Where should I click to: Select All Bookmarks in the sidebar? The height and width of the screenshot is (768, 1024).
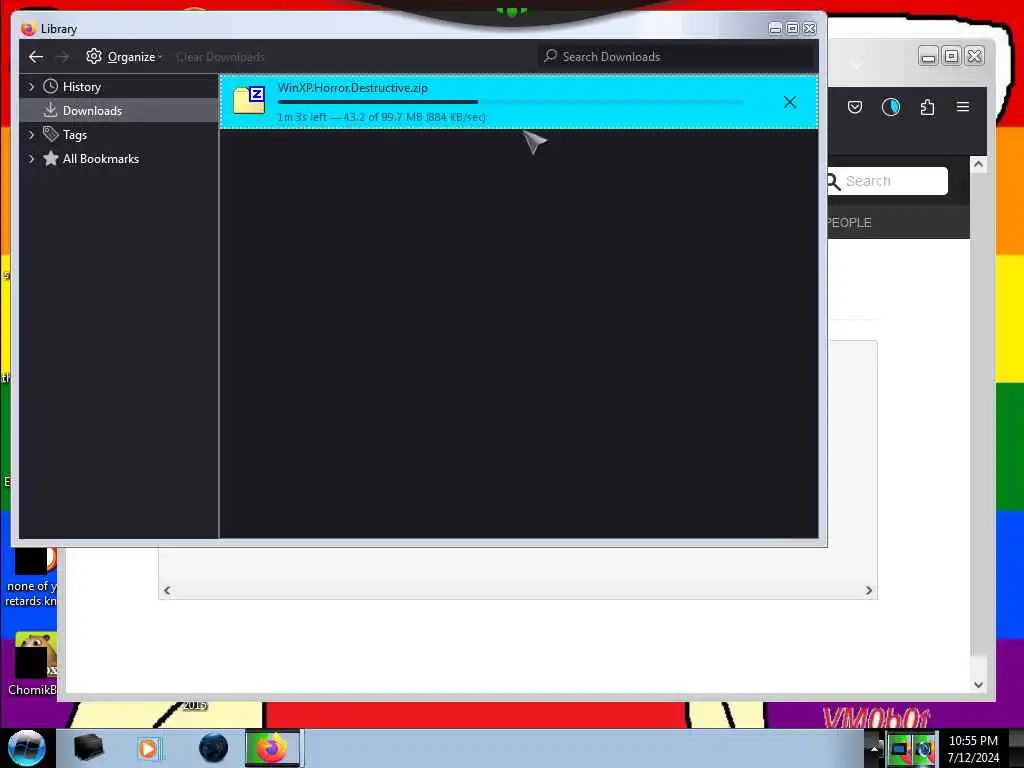point(101,159)
